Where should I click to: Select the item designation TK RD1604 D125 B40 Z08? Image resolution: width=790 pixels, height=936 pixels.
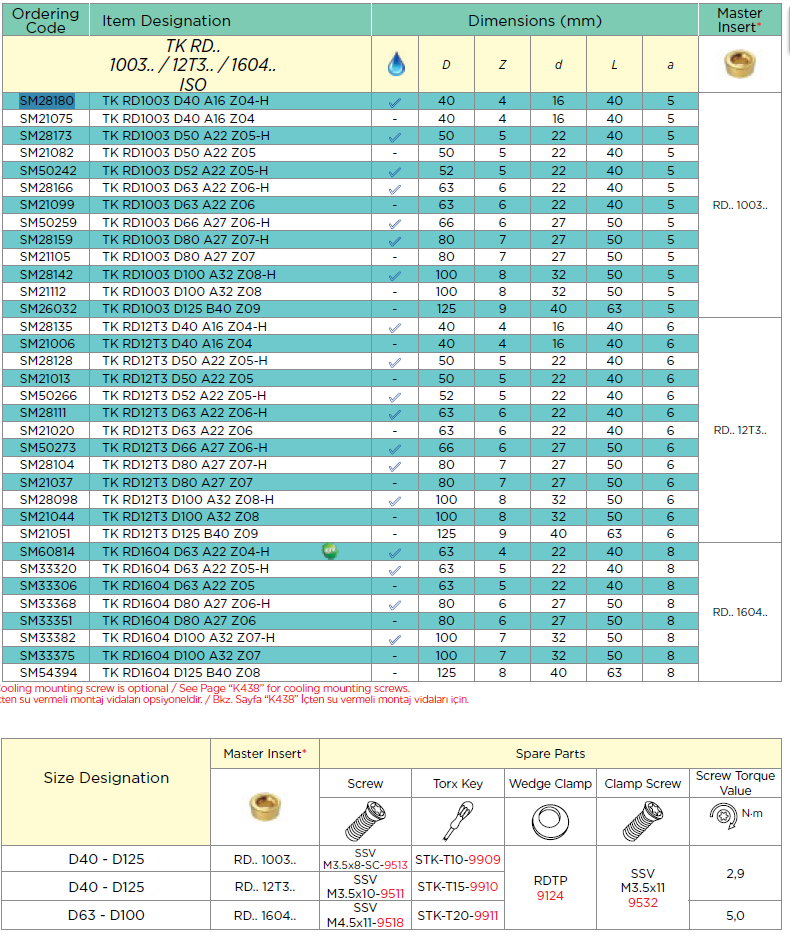(181, 672)
